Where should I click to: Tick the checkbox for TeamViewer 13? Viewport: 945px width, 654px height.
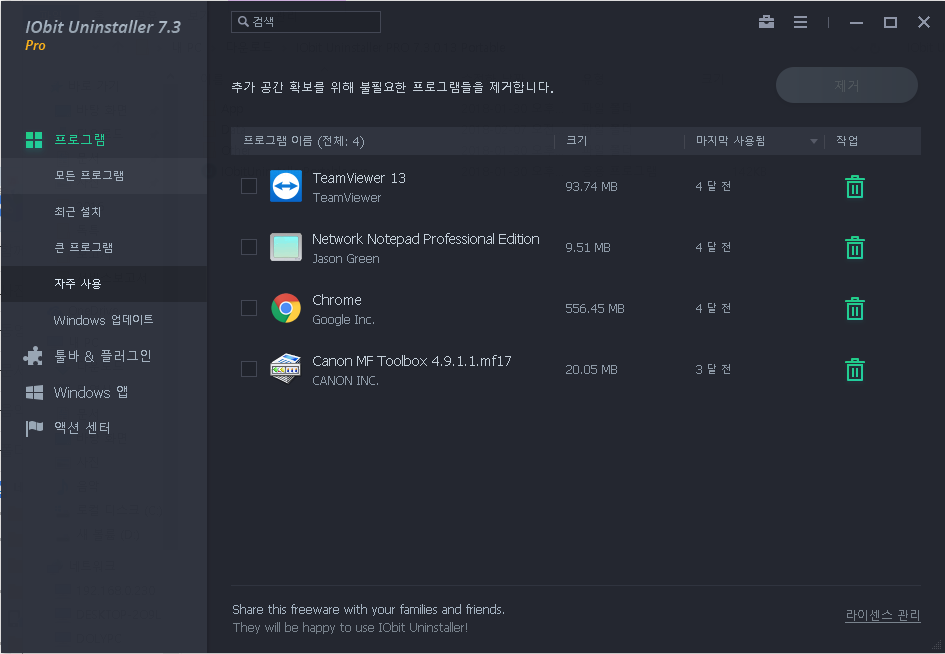pyautogui.click(x=249, y=186)
